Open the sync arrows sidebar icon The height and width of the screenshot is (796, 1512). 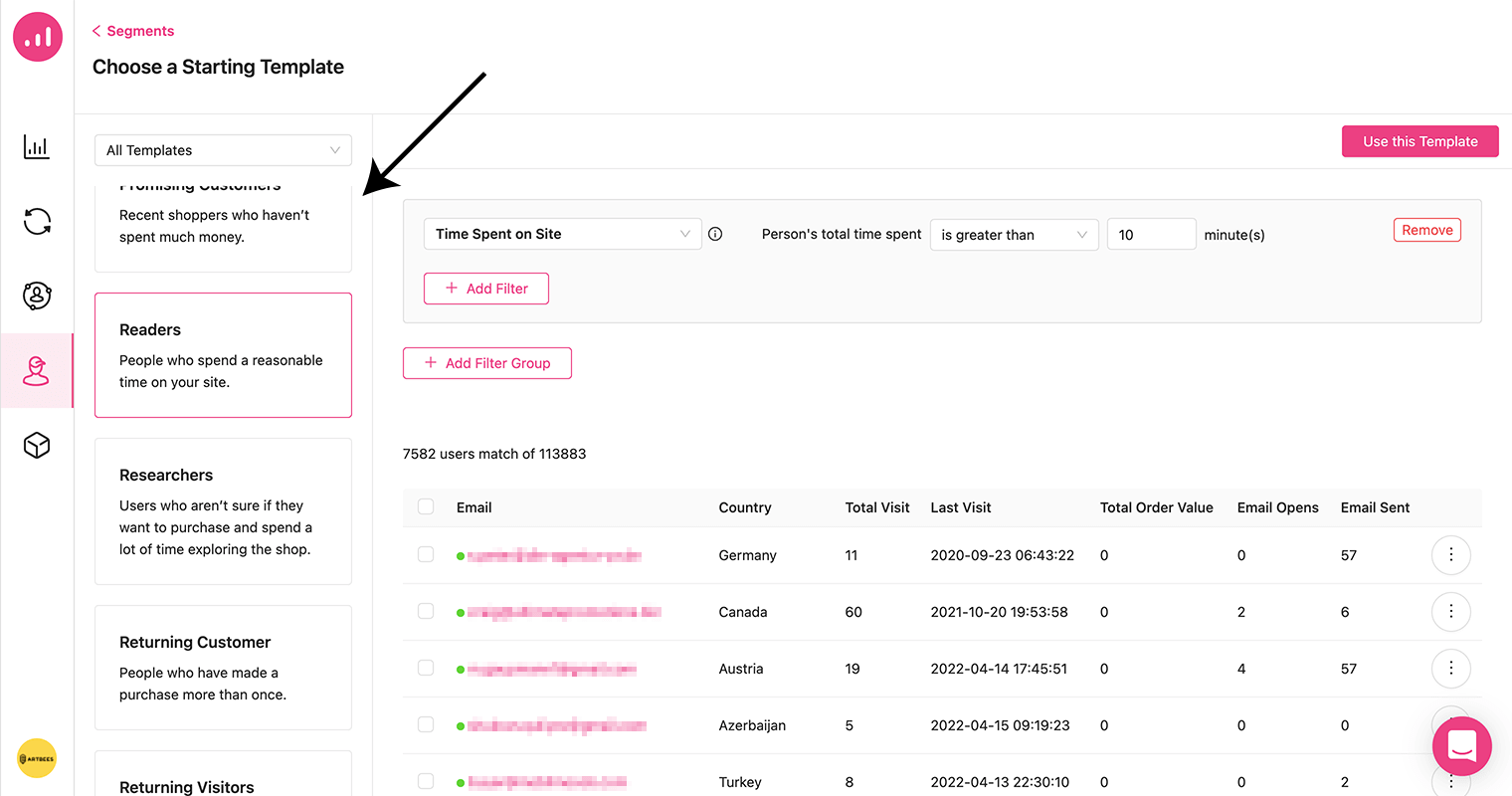tap(37, 221)
